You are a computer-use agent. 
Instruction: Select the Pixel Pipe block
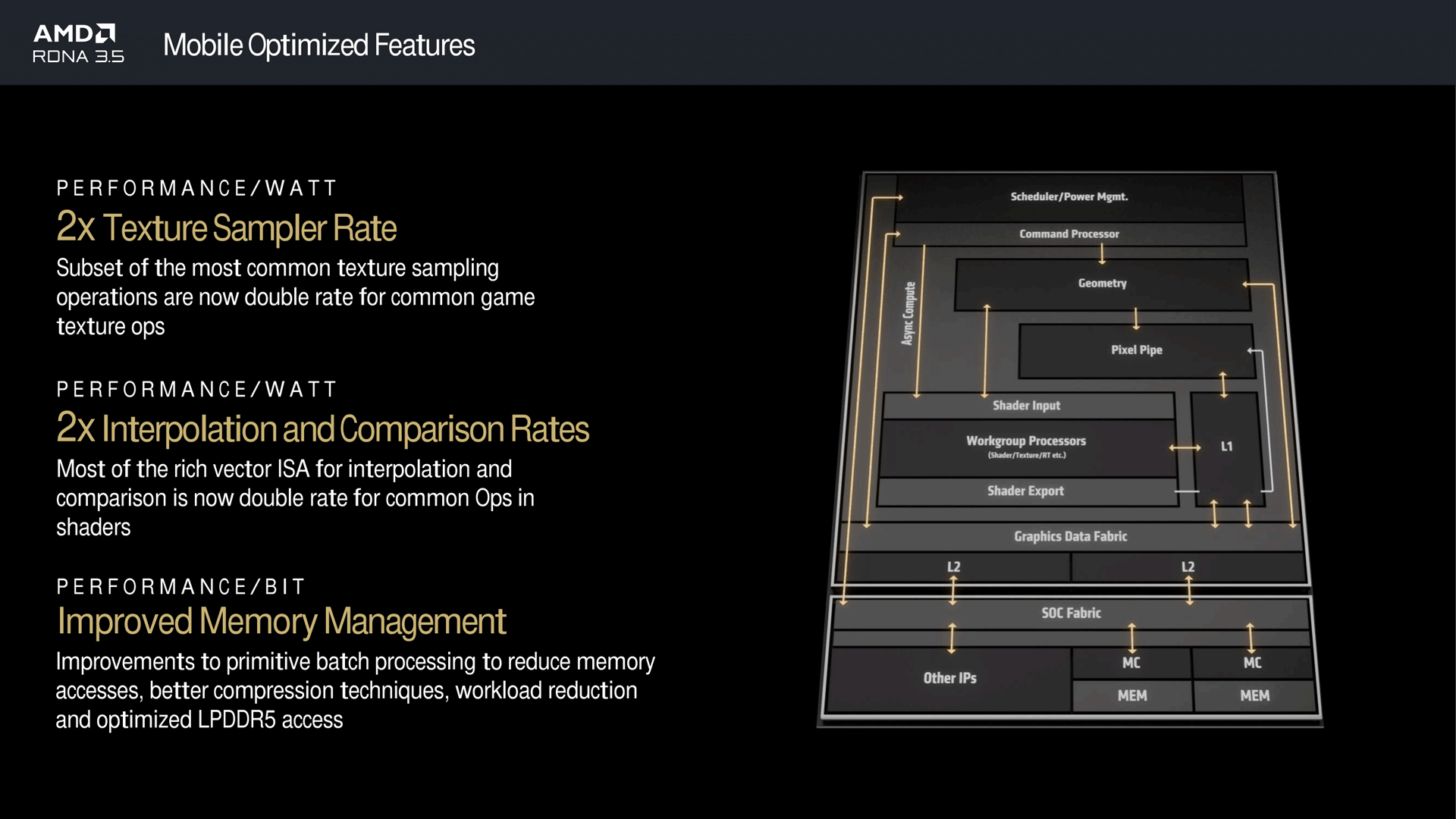[1136, 350]
